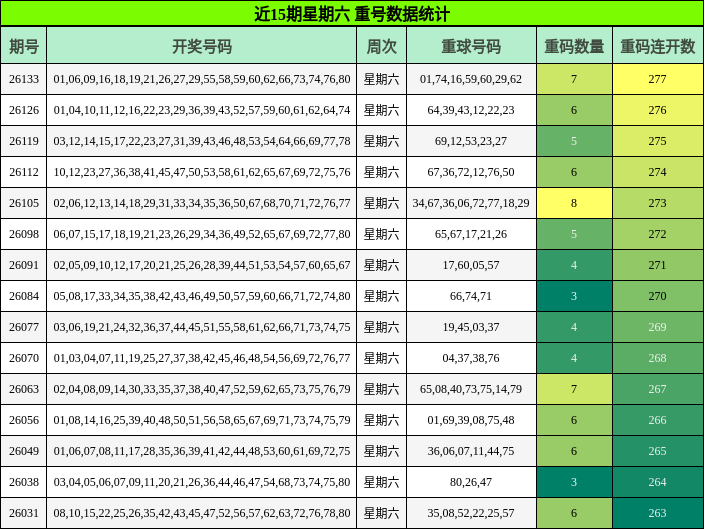Click repeat numbers 19,45,03,37
Viewport: 704px width, 529px height.
point(471,327)
